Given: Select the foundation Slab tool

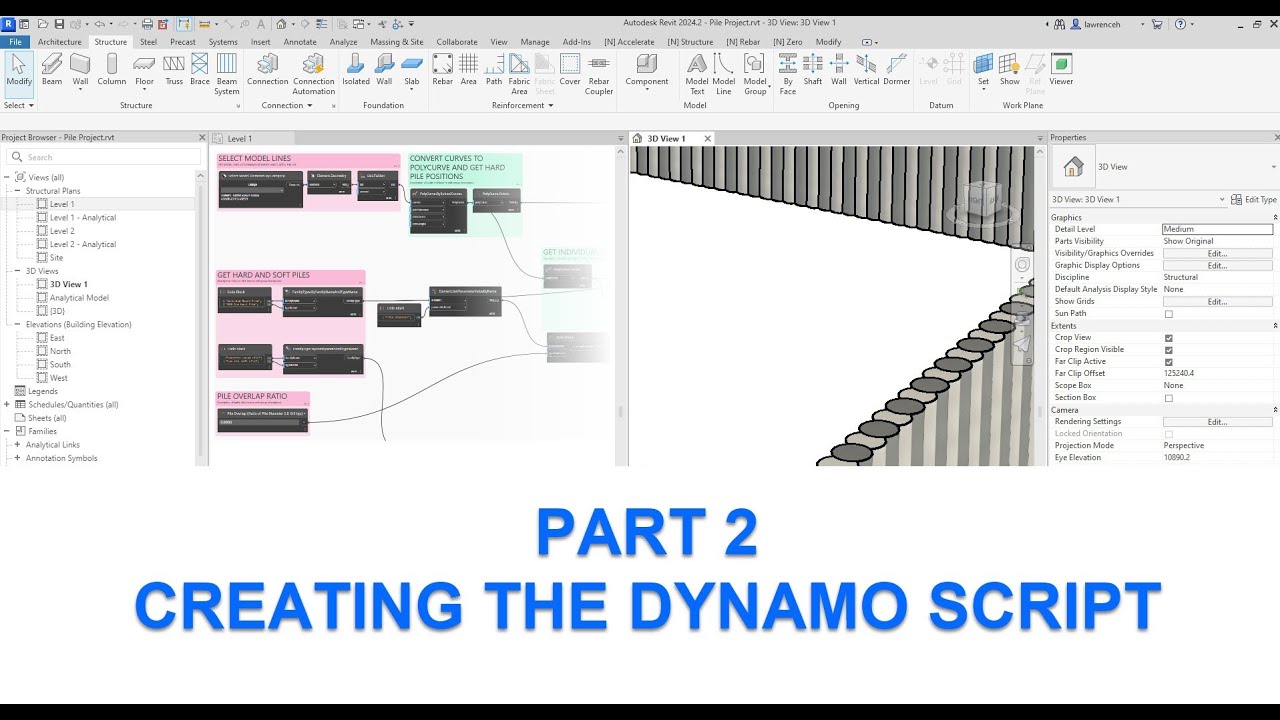Looking at the screenshot, I should point(412,70).
